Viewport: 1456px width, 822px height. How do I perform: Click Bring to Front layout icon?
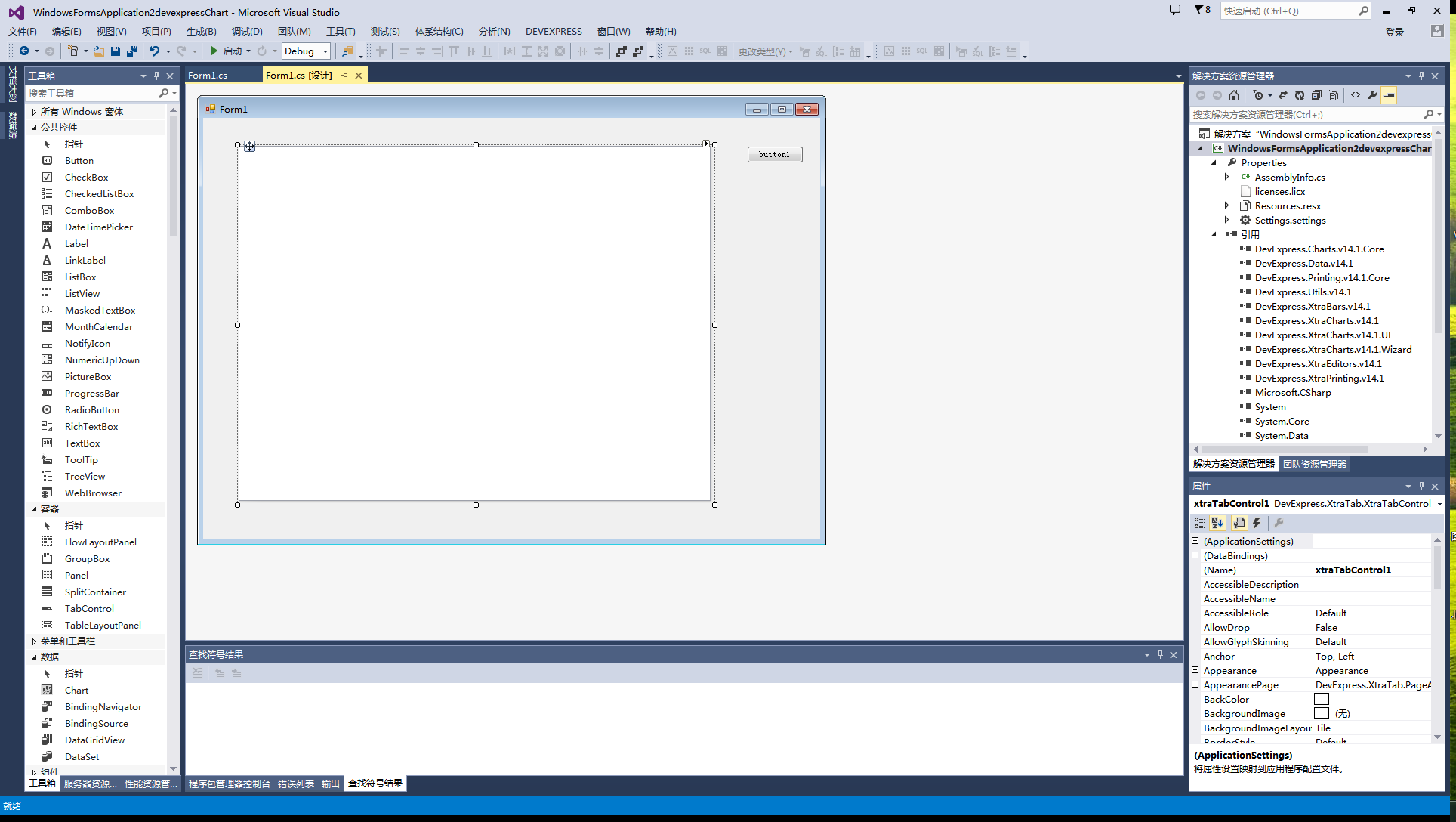click(621, 51)
